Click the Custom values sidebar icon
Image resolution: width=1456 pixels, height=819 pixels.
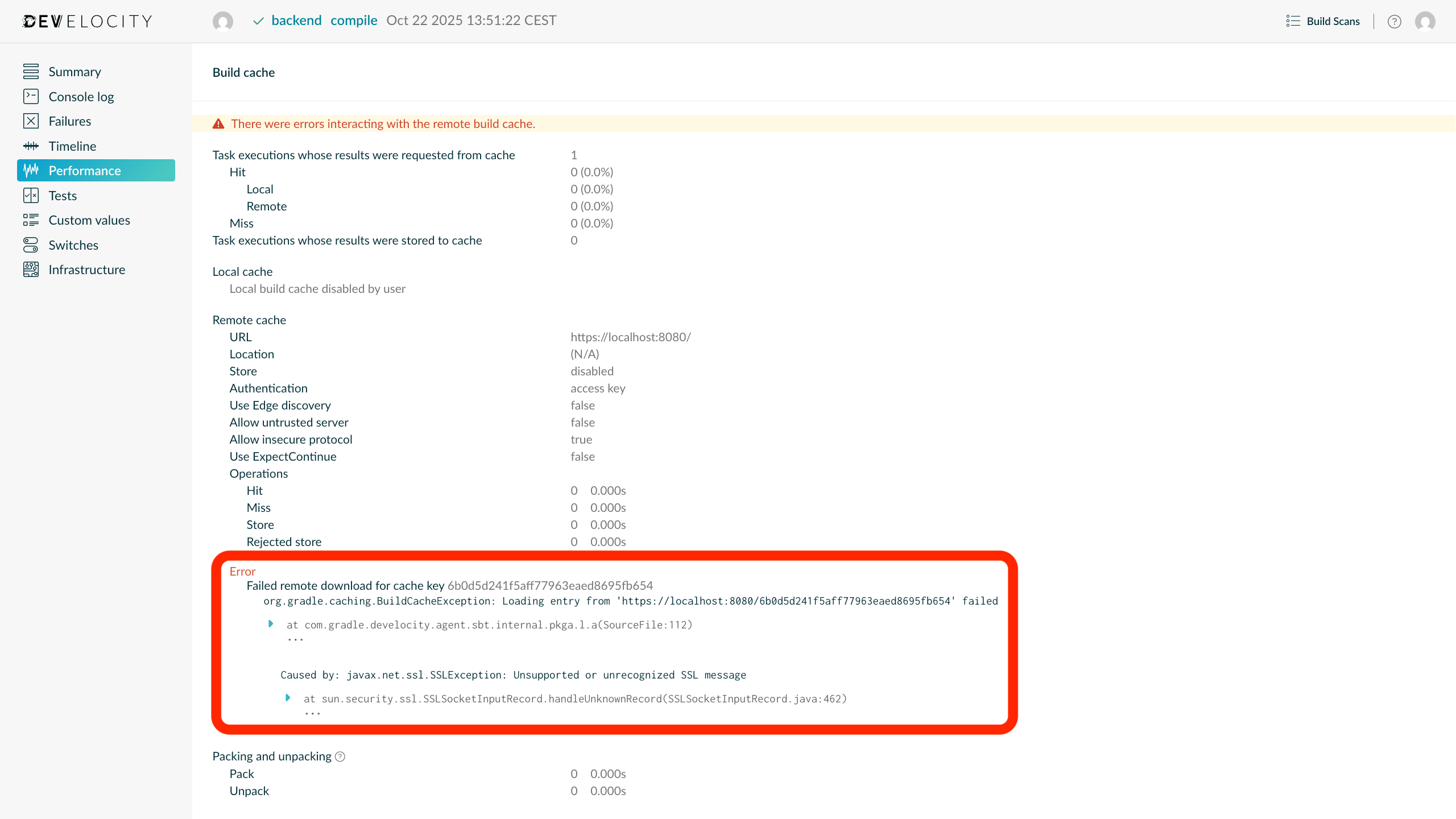click(31, 220)
